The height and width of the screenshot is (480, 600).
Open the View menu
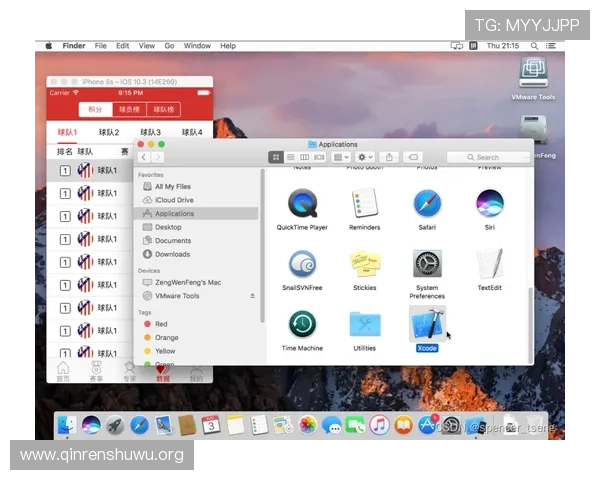point(147,46)
